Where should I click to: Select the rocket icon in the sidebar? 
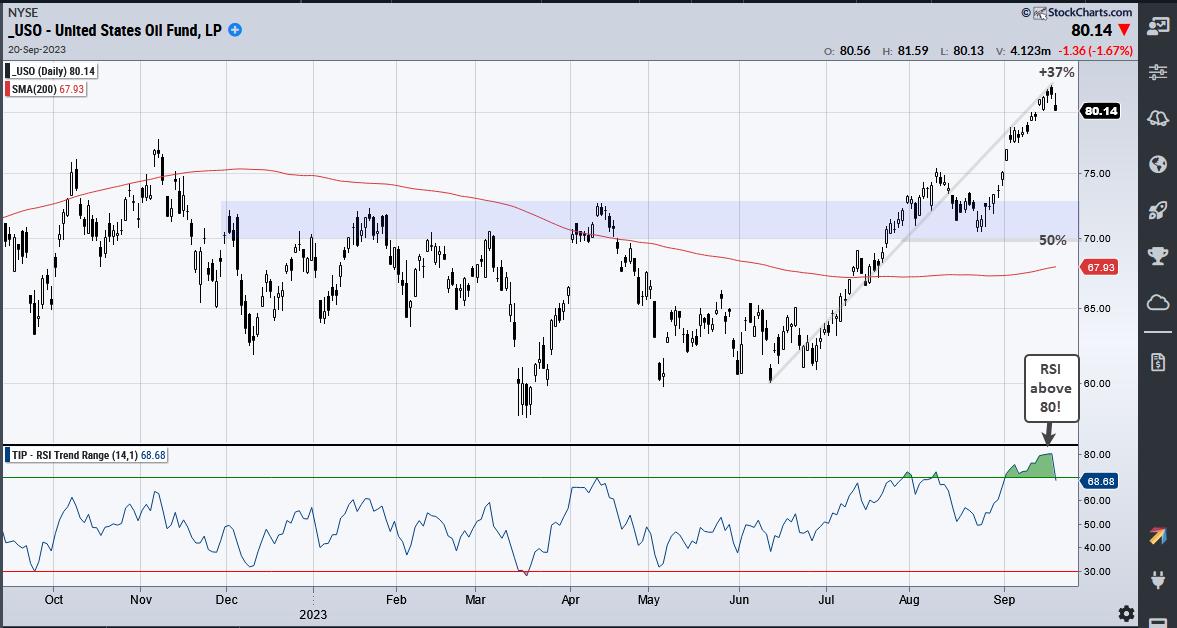[x=1158, y=210]
